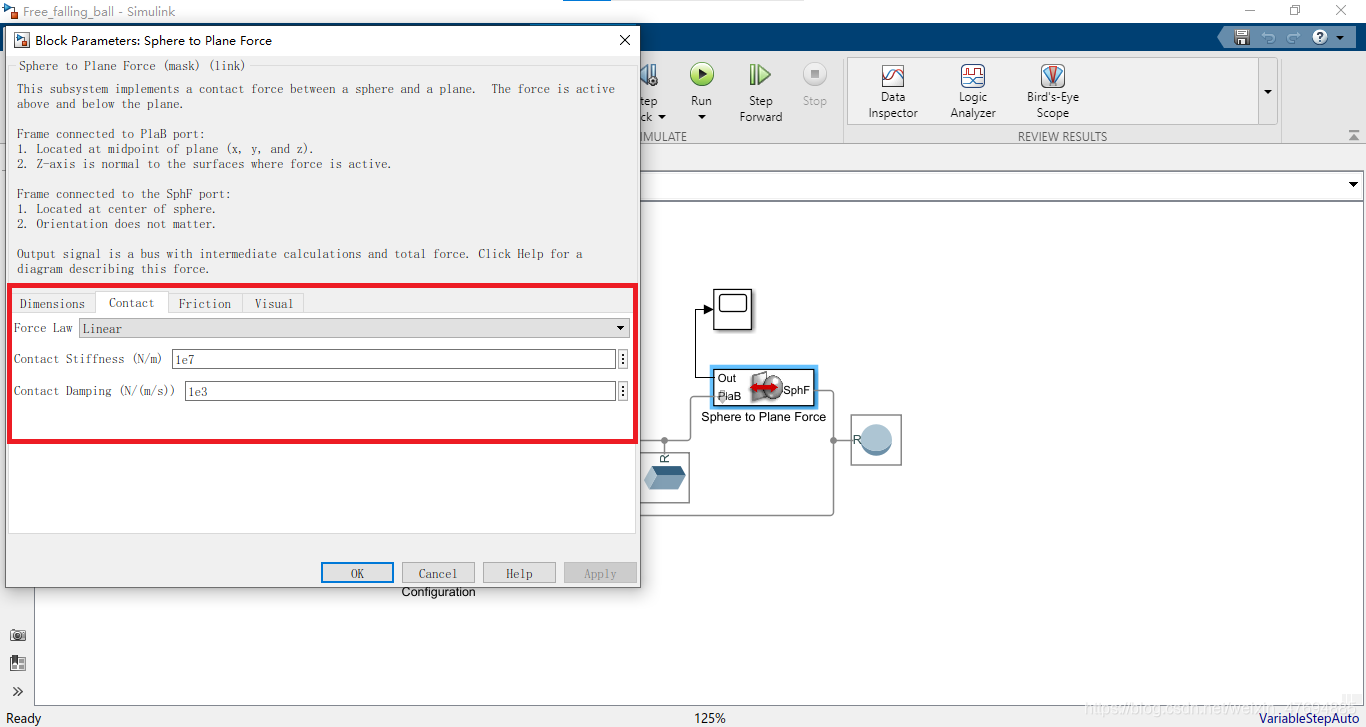
Task: Open the Help question-mark icon
Action: pos(1320,37)
